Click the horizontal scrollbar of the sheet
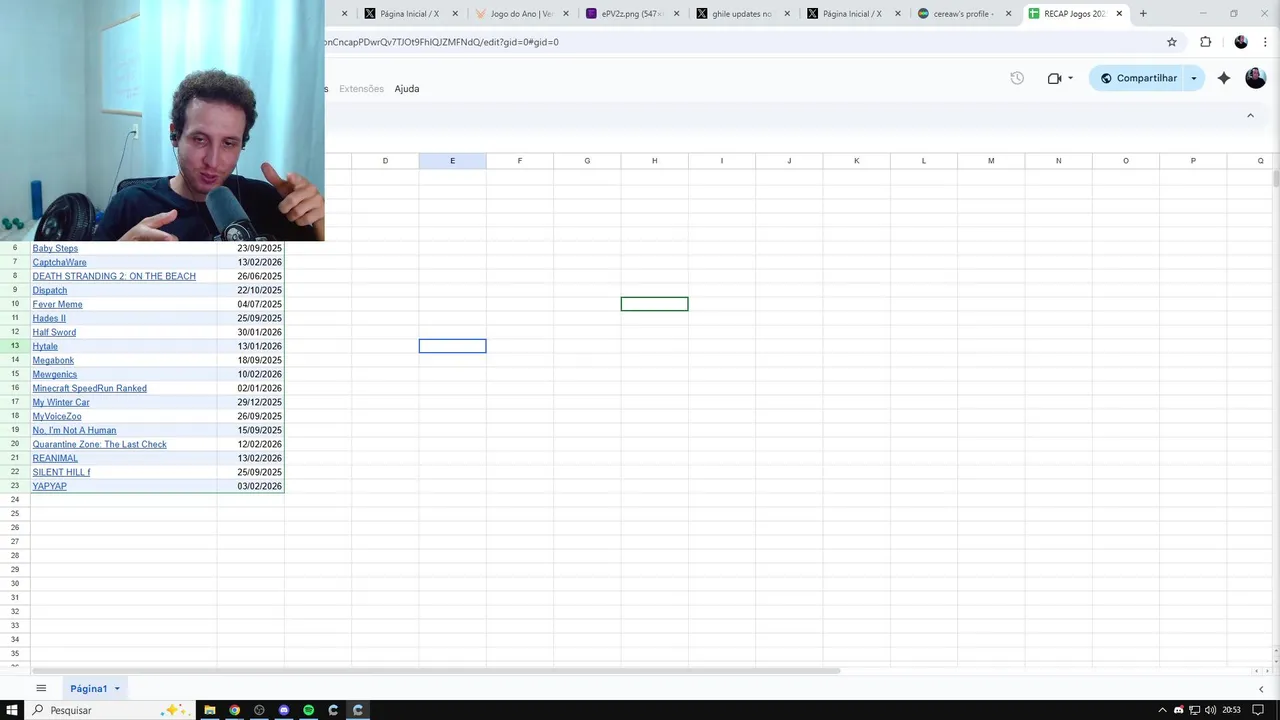 coord(435,671)
